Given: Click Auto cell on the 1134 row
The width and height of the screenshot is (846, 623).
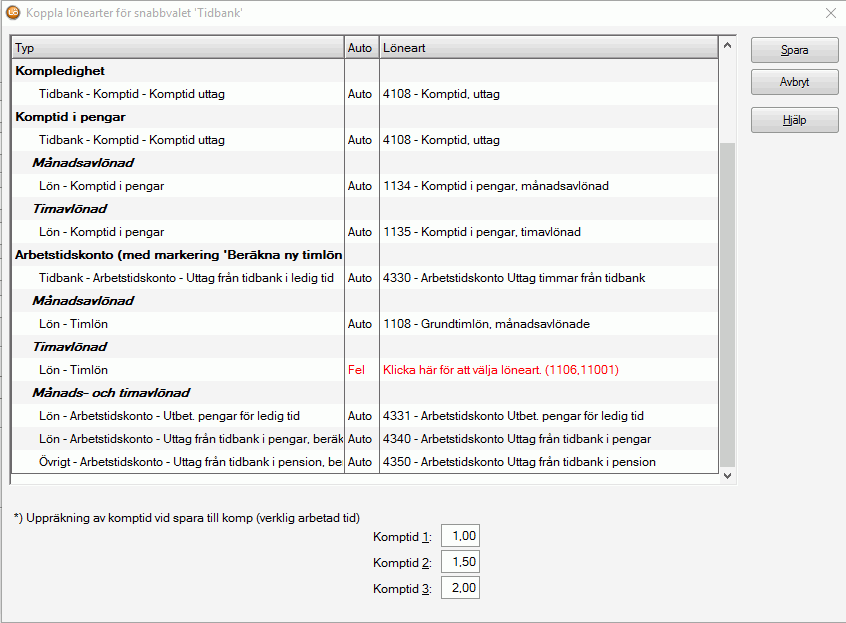Looking at the screenshot, I should pos(360,186).
